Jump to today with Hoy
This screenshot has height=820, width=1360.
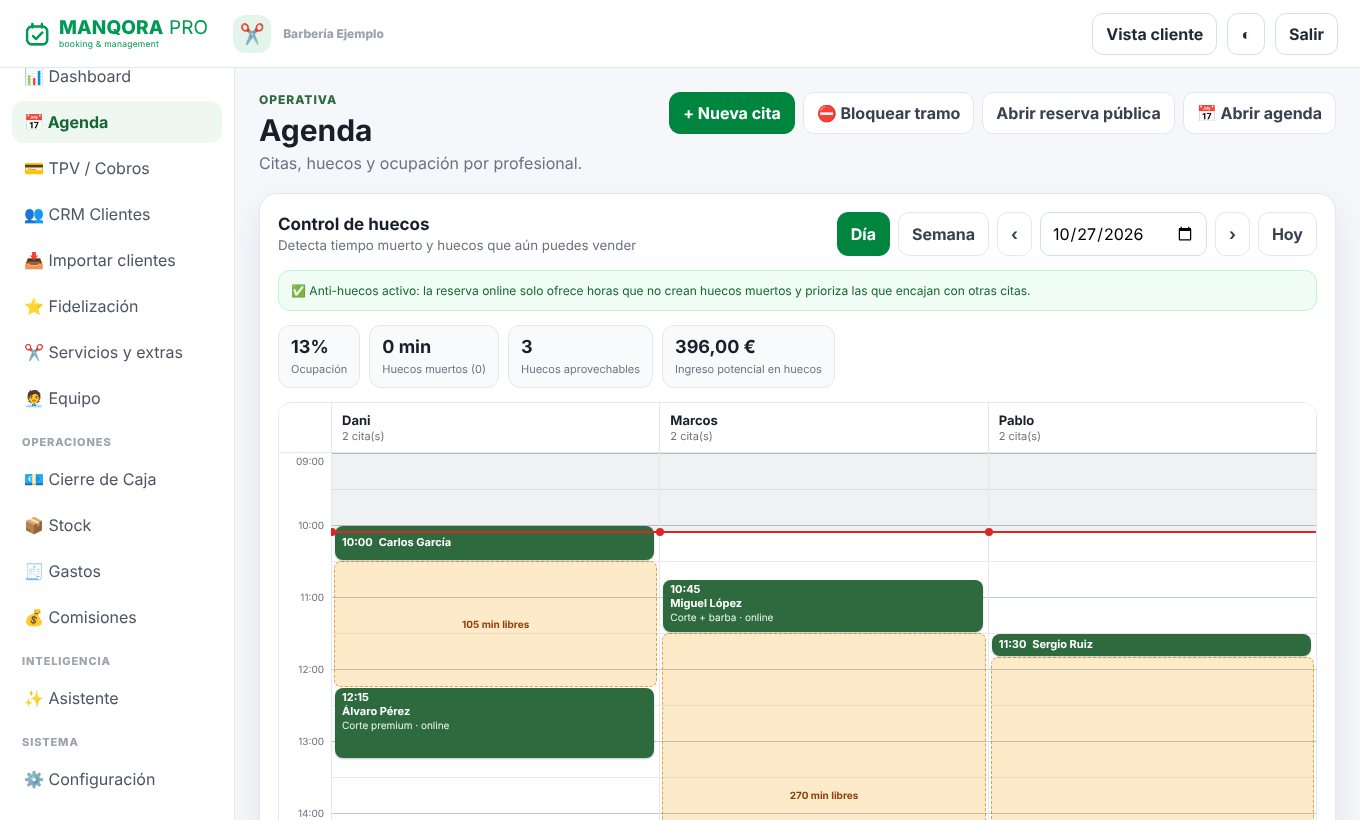[x=1287, y=234]
